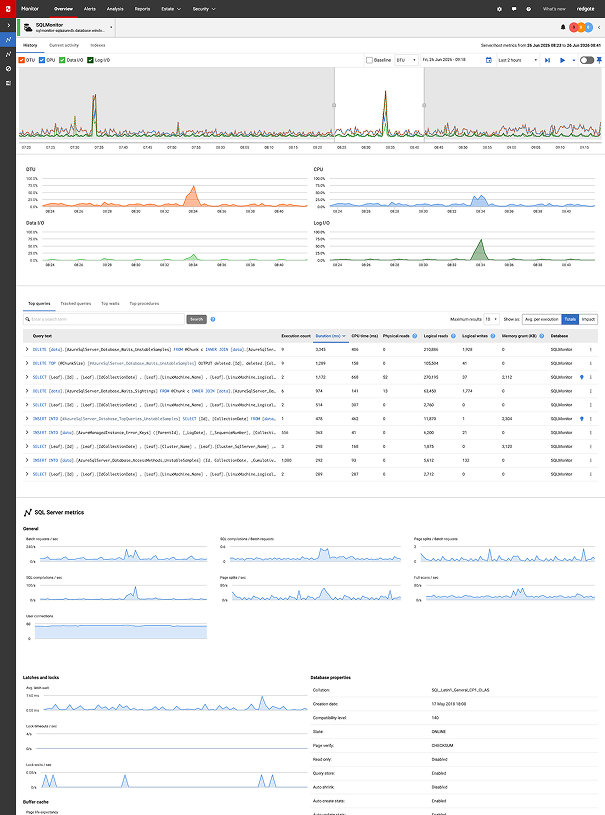
Task: Expand the left sidebar with the chevron icon
Action: pyautogui.click(x=8, y=25)
